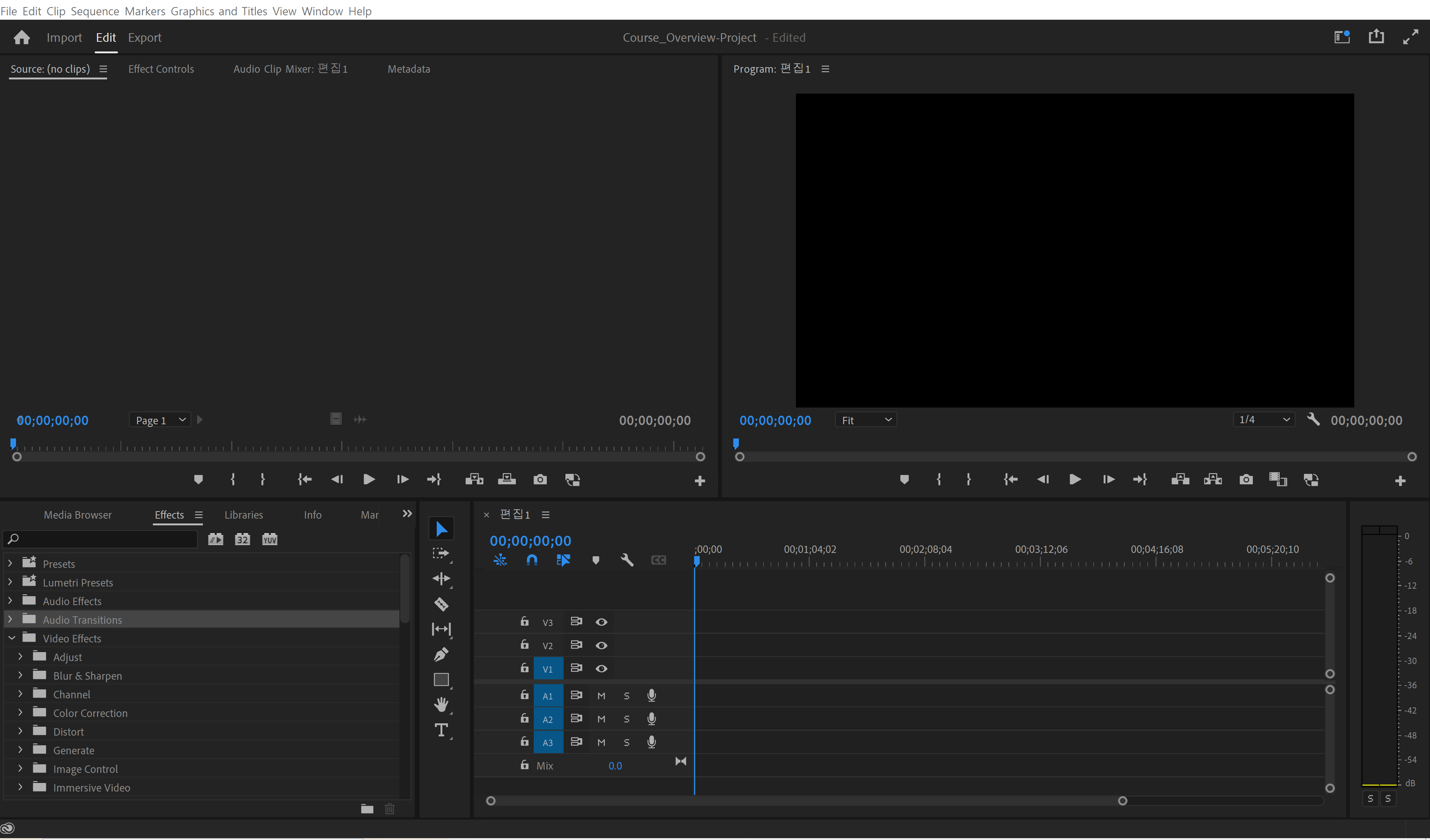
Task: Select the Razor tool
Action: click(x=441, y=604)
